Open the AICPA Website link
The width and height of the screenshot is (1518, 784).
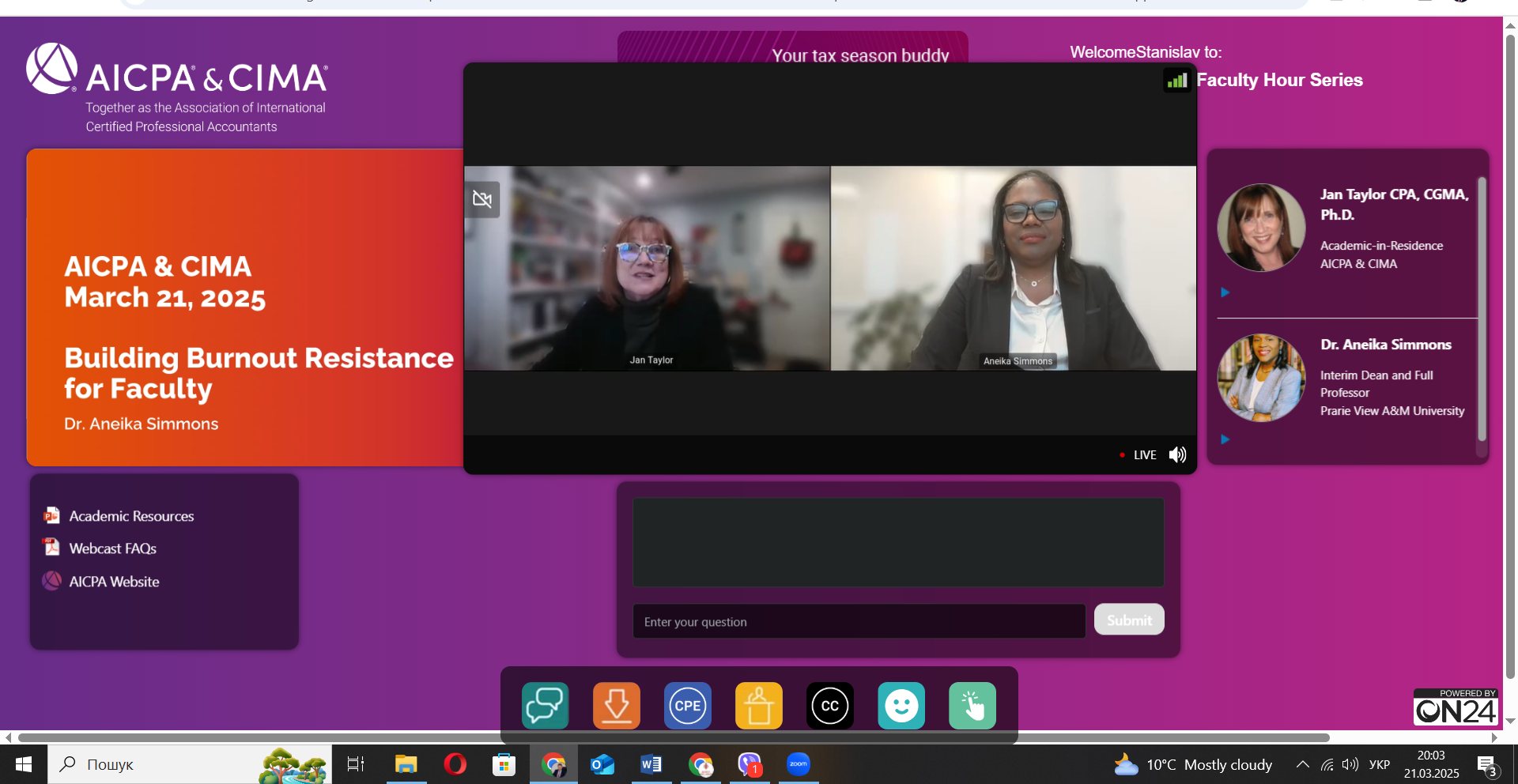pos(114,582)
